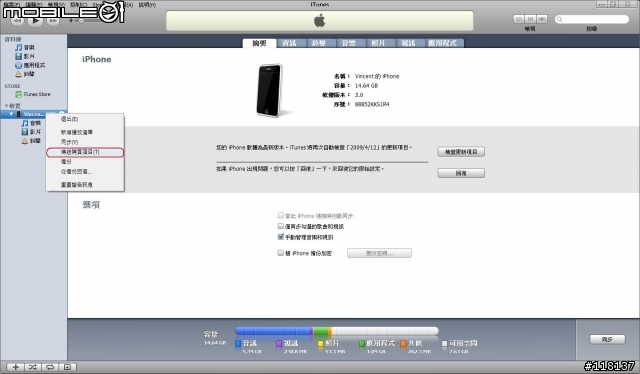640x374 pixels.
Task: Open iTunes Store in the sidebar
Action: (33, 94)
